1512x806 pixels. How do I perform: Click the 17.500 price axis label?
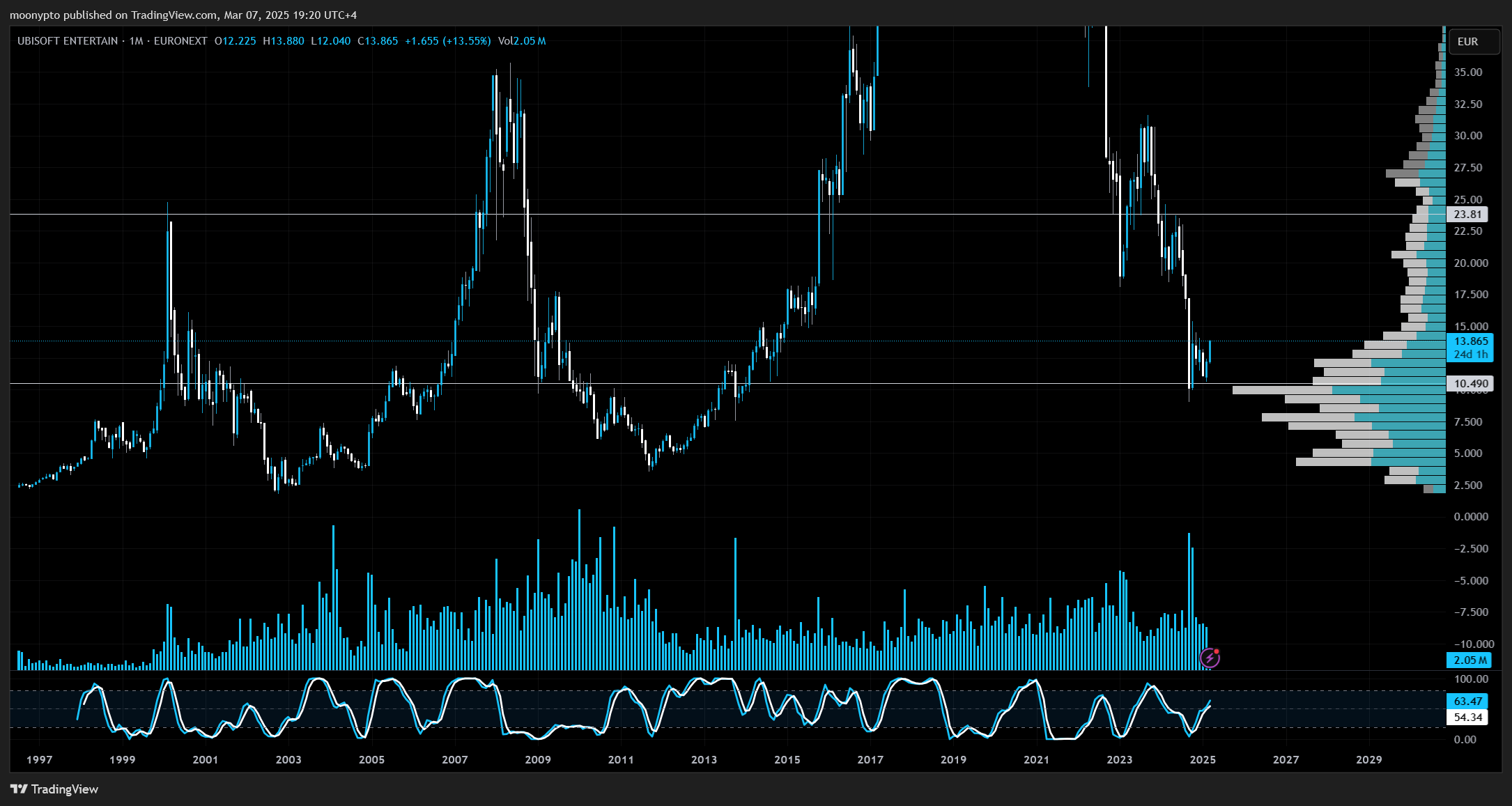[x=1471, y=295]
